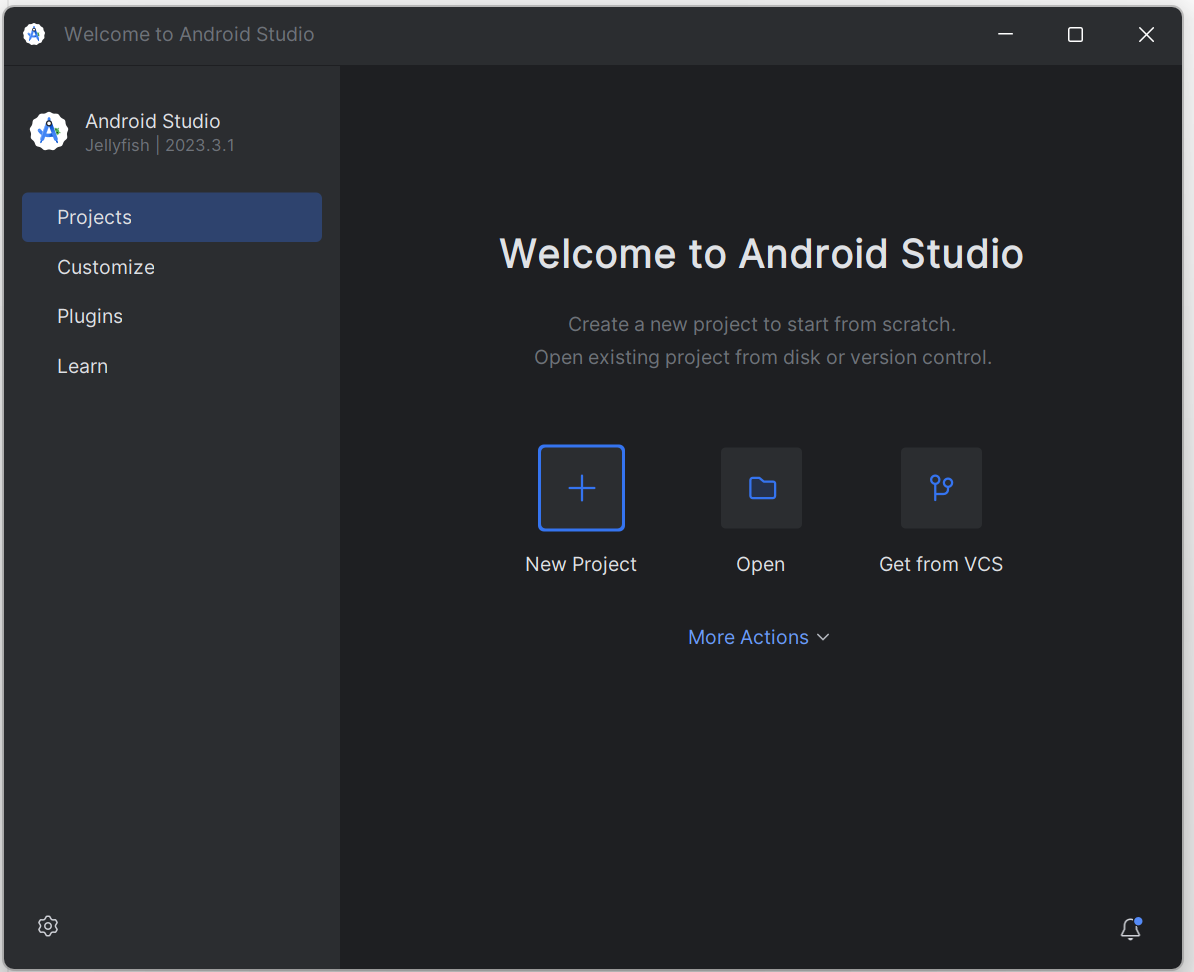Click the Android Studio name in sidebar
The width and height of the screenshot is (1194, 972).
click(x=152, y=121)
